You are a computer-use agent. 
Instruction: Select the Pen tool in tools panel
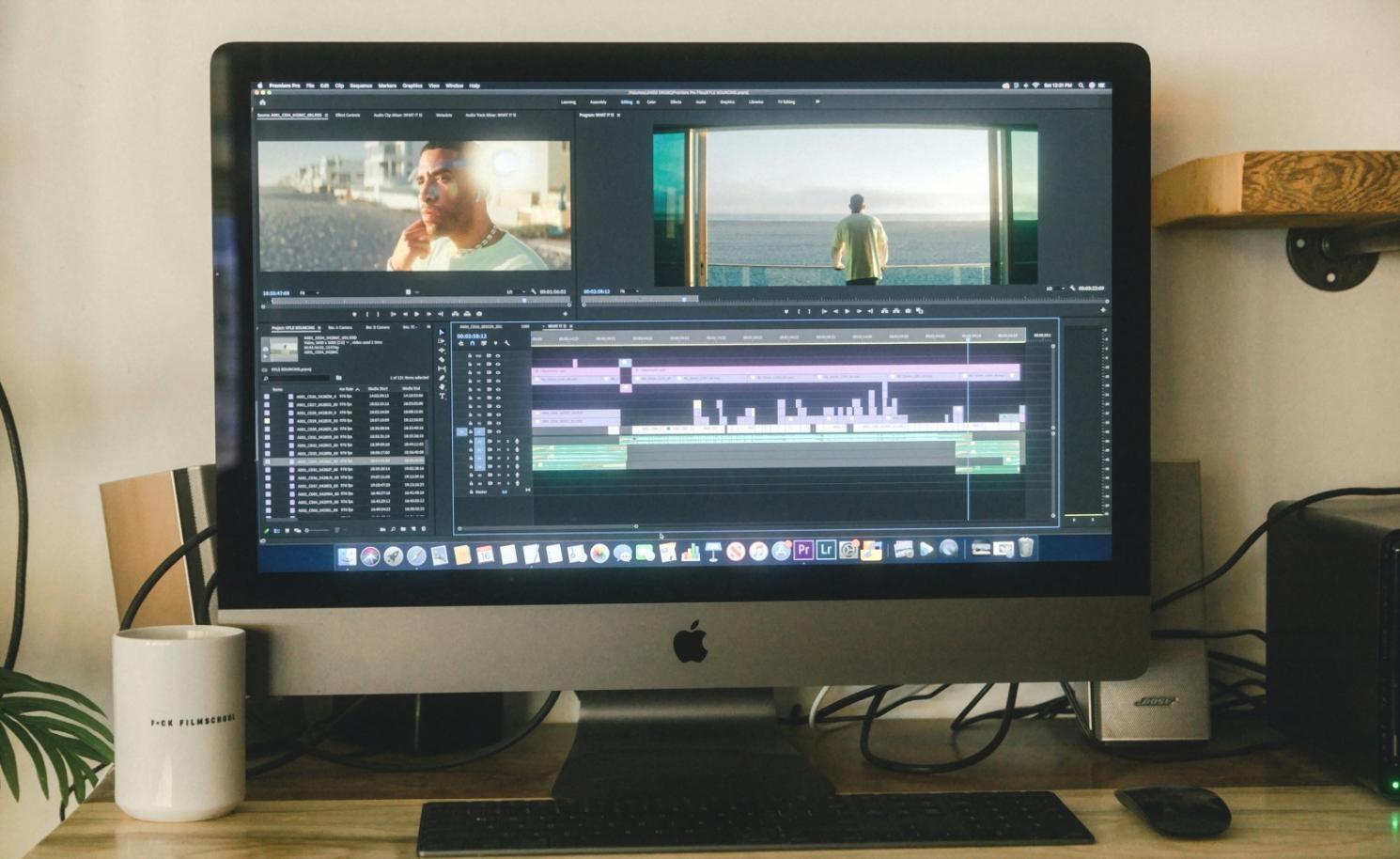coord(442,379)
